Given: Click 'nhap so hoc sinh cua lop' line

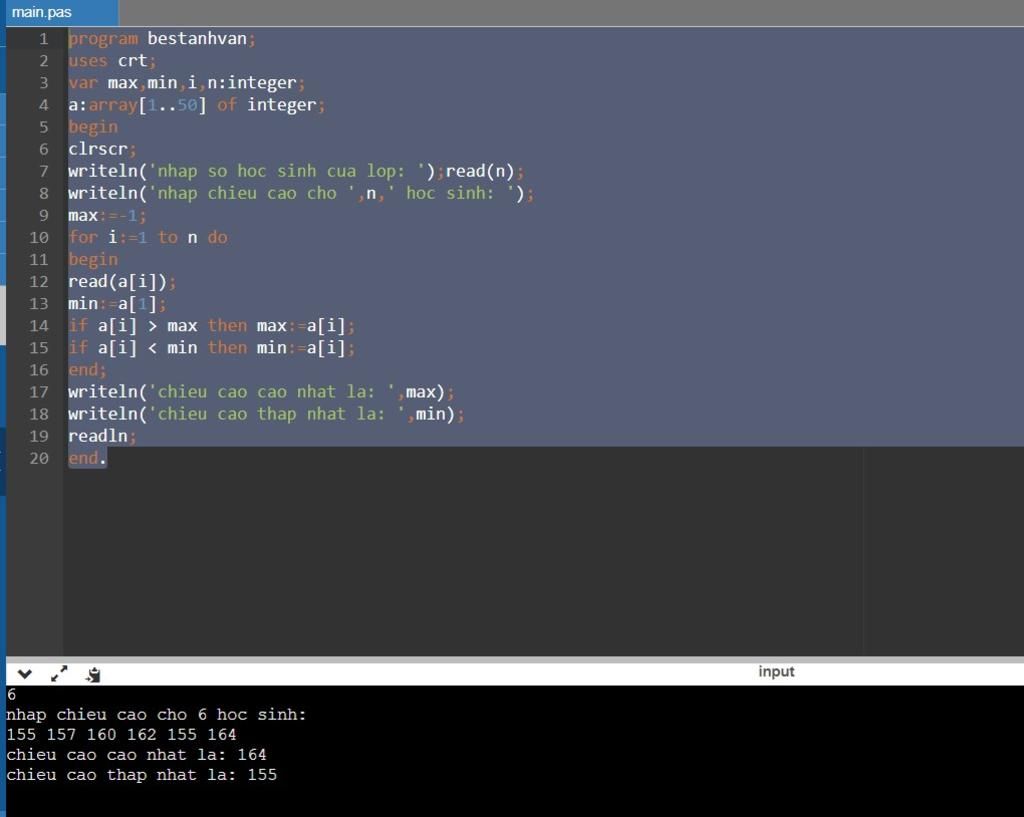Looking at the screenshot, I should coord(296,171).
